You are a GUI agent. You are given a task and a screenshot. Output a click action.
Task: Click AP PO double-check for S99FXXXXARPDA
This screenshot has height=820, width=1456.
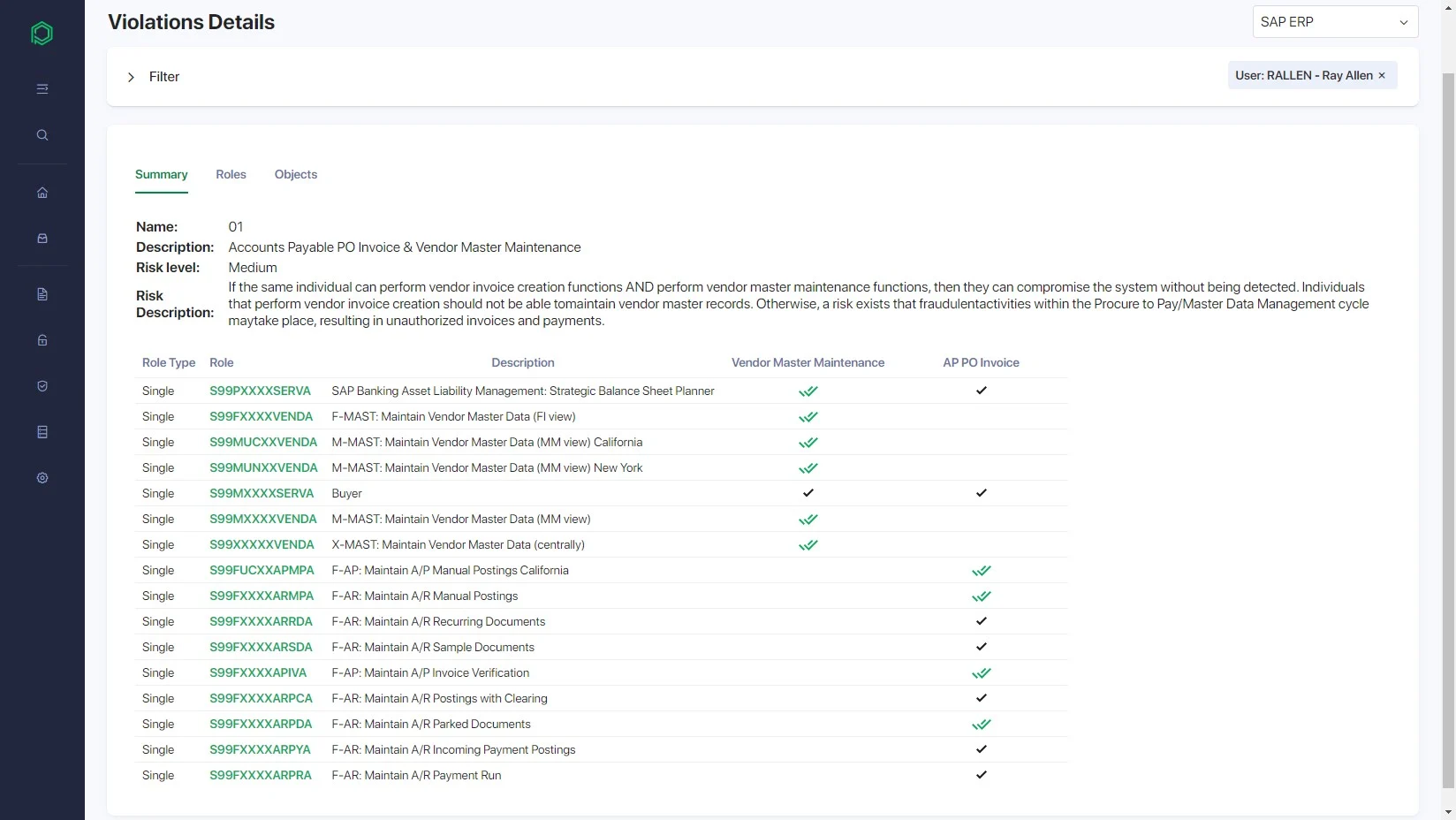tap(982, 725)
